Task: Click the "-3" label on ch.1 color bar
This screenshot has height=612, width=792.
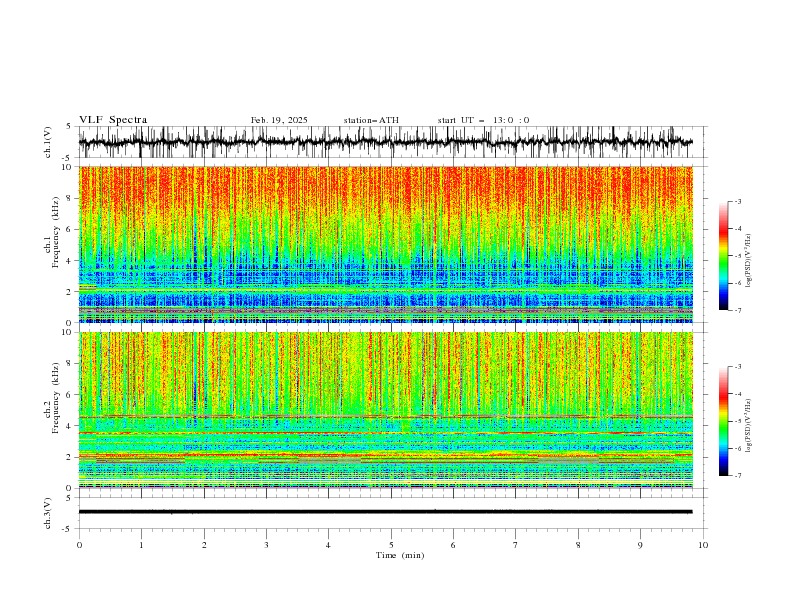Action: (x=737, y=201)
